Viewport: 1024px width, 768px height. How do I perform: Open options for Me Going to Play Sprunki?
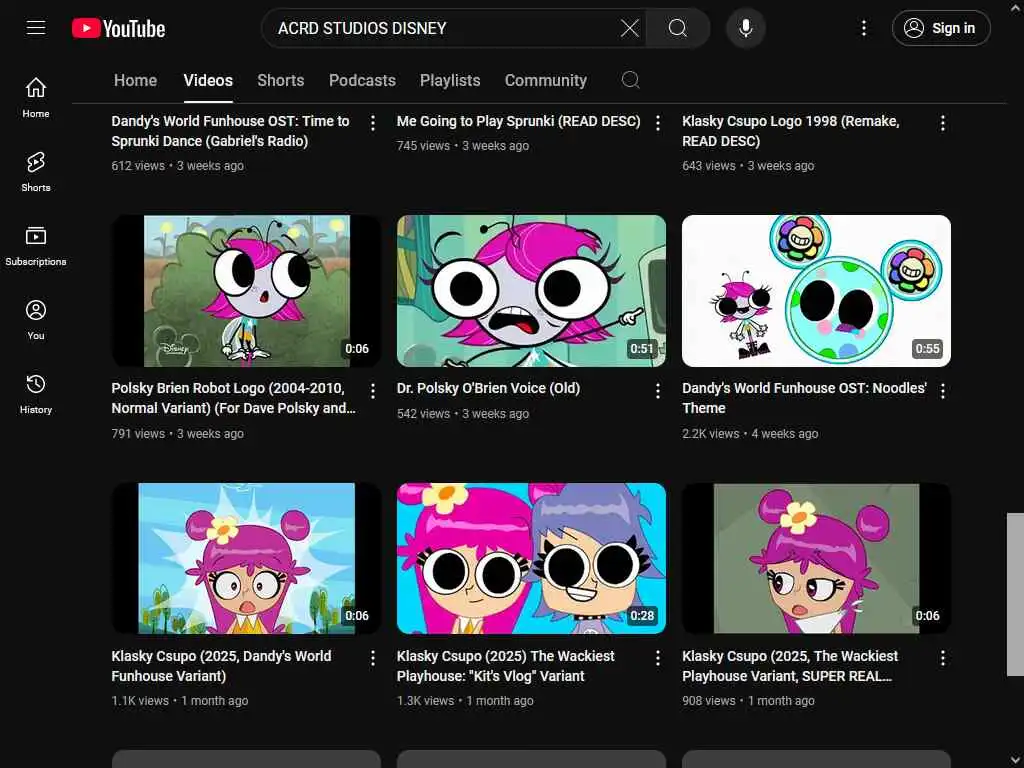[658, 123]
